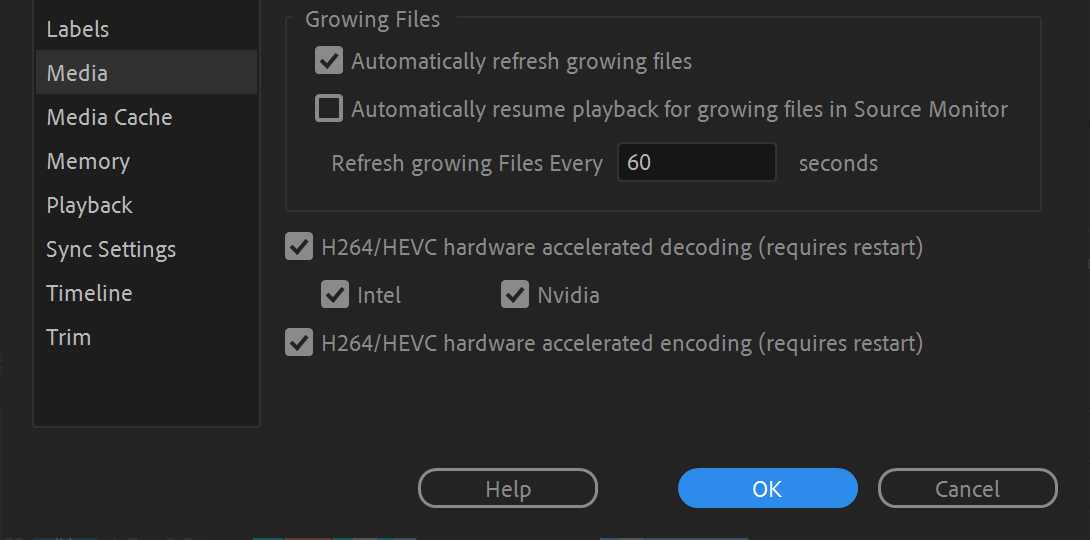Uncheck the Nvidia decoding checkbox
Screen dimensions: 1090x540
[x=515, y=294]
